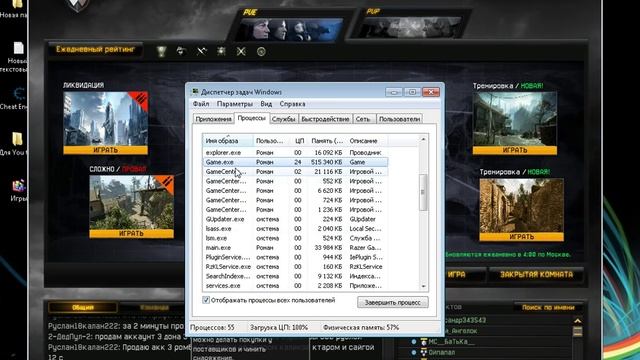Select the Для You desktop folder icon
This screenshot has width=640, height=360.
click(x=16, y=144)
